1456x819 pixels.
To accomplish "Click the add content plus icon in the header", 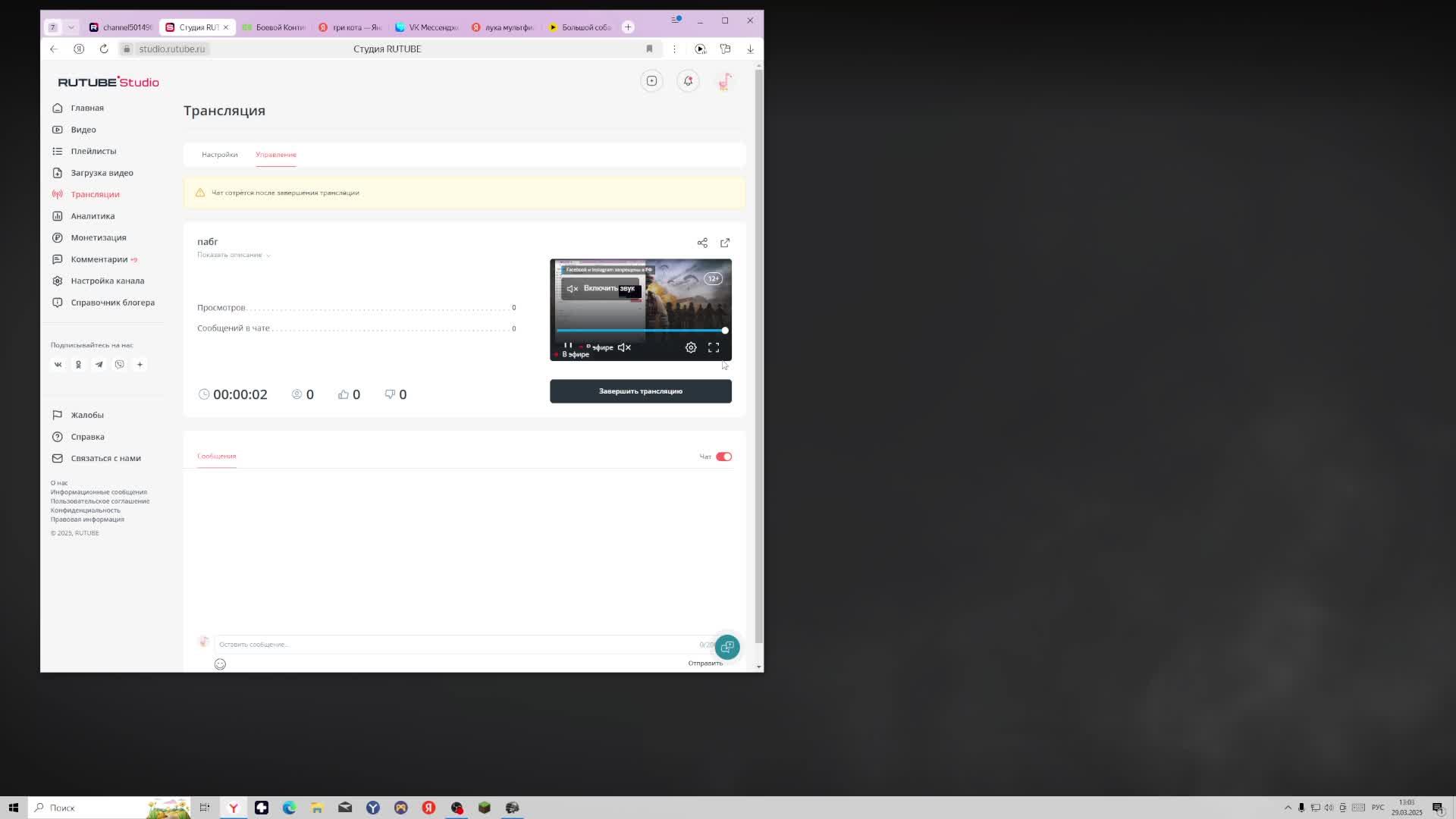I will tap(651, 81).
